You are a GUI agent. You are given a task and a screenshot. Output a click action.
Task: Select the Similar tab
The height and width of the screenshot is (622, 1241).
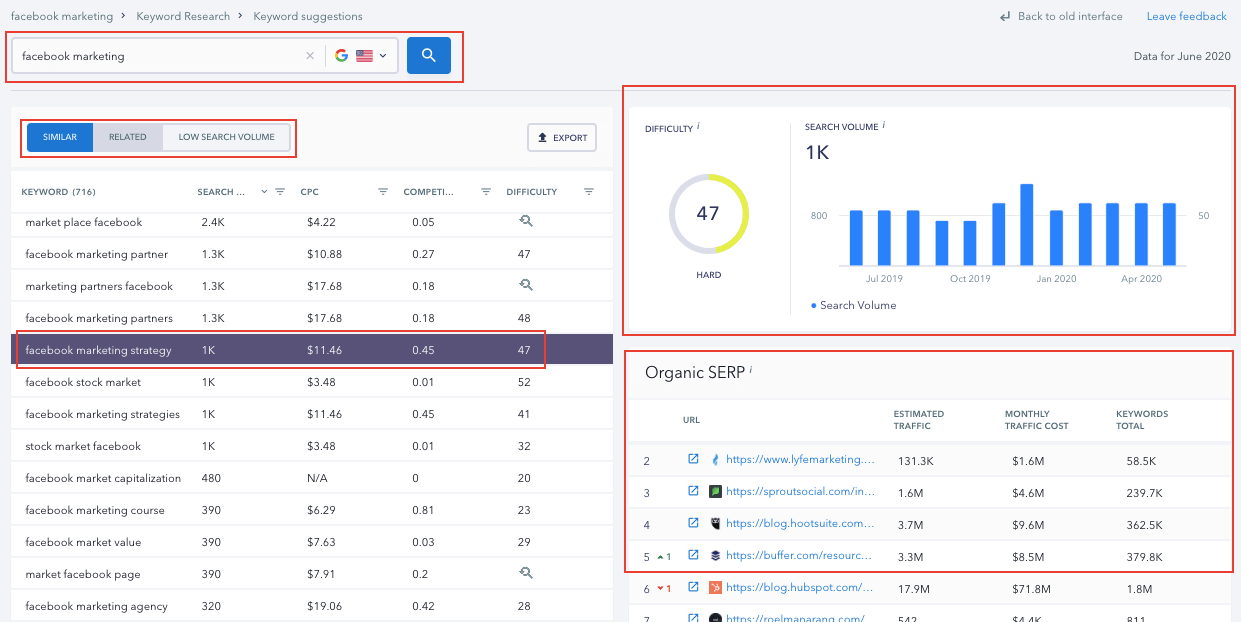coord(60,137)
